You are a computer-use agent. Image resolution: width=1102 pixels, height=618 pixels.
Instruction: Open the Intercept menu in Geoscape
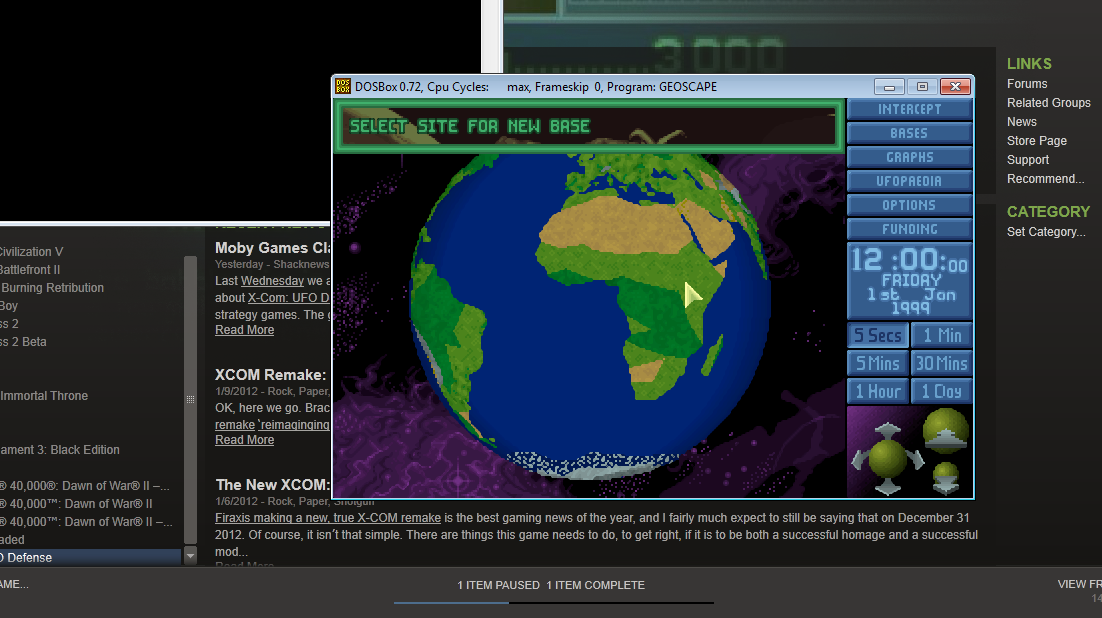point(909,110)
